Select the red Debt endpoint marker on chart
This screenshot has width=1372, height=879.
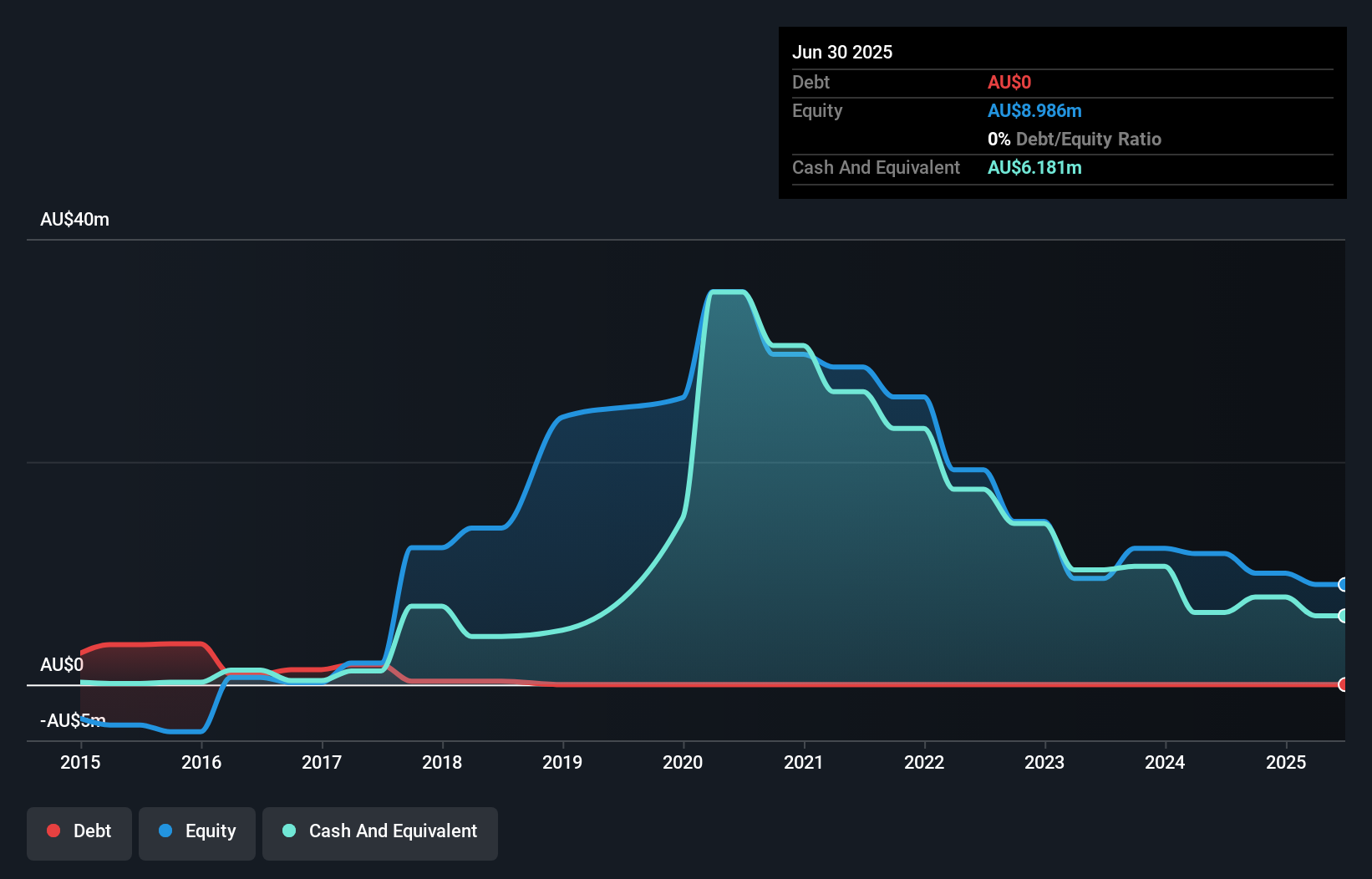[x=1343, y=685]
